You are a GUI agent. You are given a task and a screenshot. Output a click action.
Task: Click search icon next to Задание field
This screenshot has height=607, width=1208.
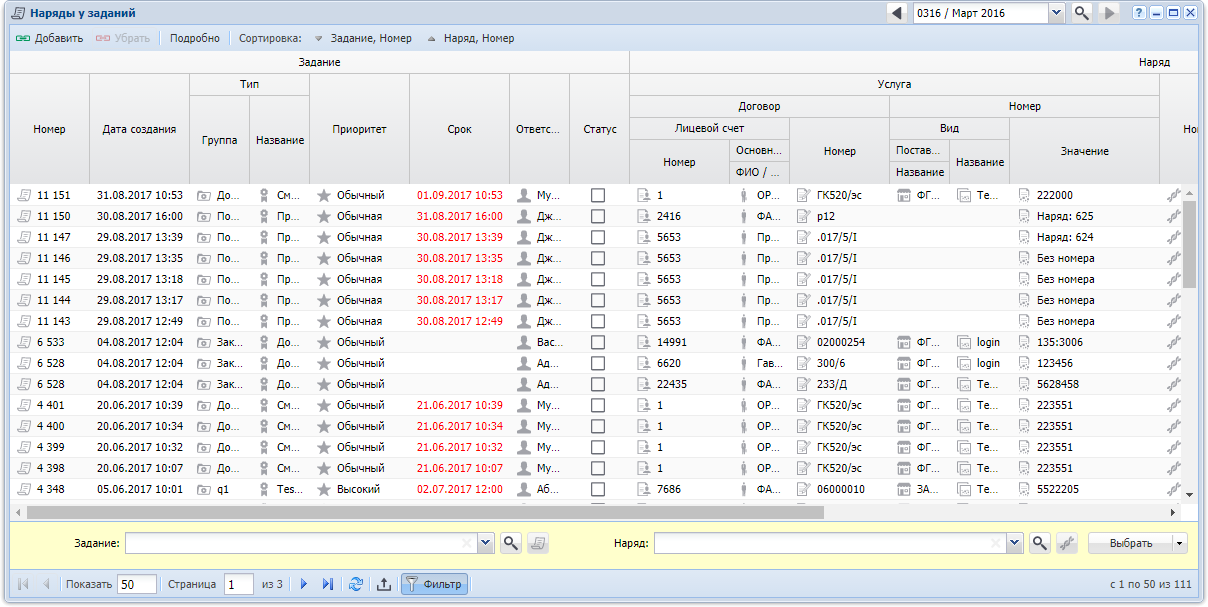point(511,543)
